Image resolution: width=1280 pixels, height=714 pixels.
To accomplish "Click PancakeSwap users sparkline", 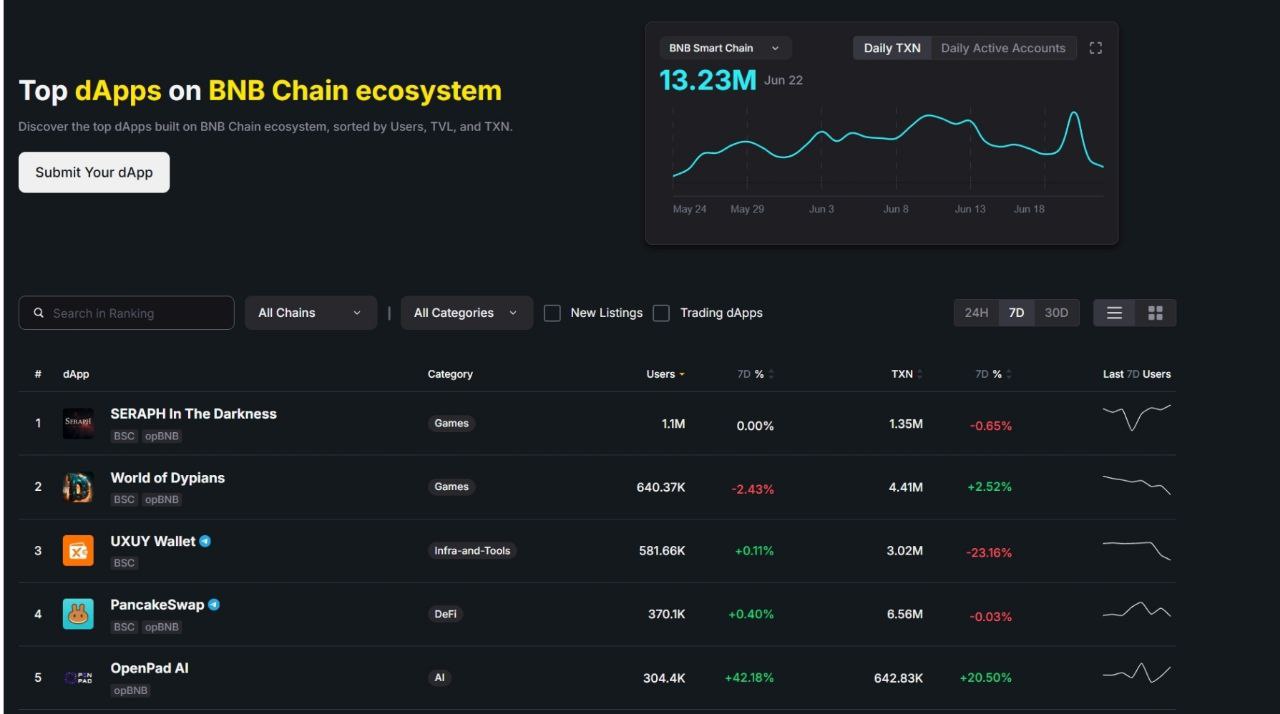I will point(1136,610).
